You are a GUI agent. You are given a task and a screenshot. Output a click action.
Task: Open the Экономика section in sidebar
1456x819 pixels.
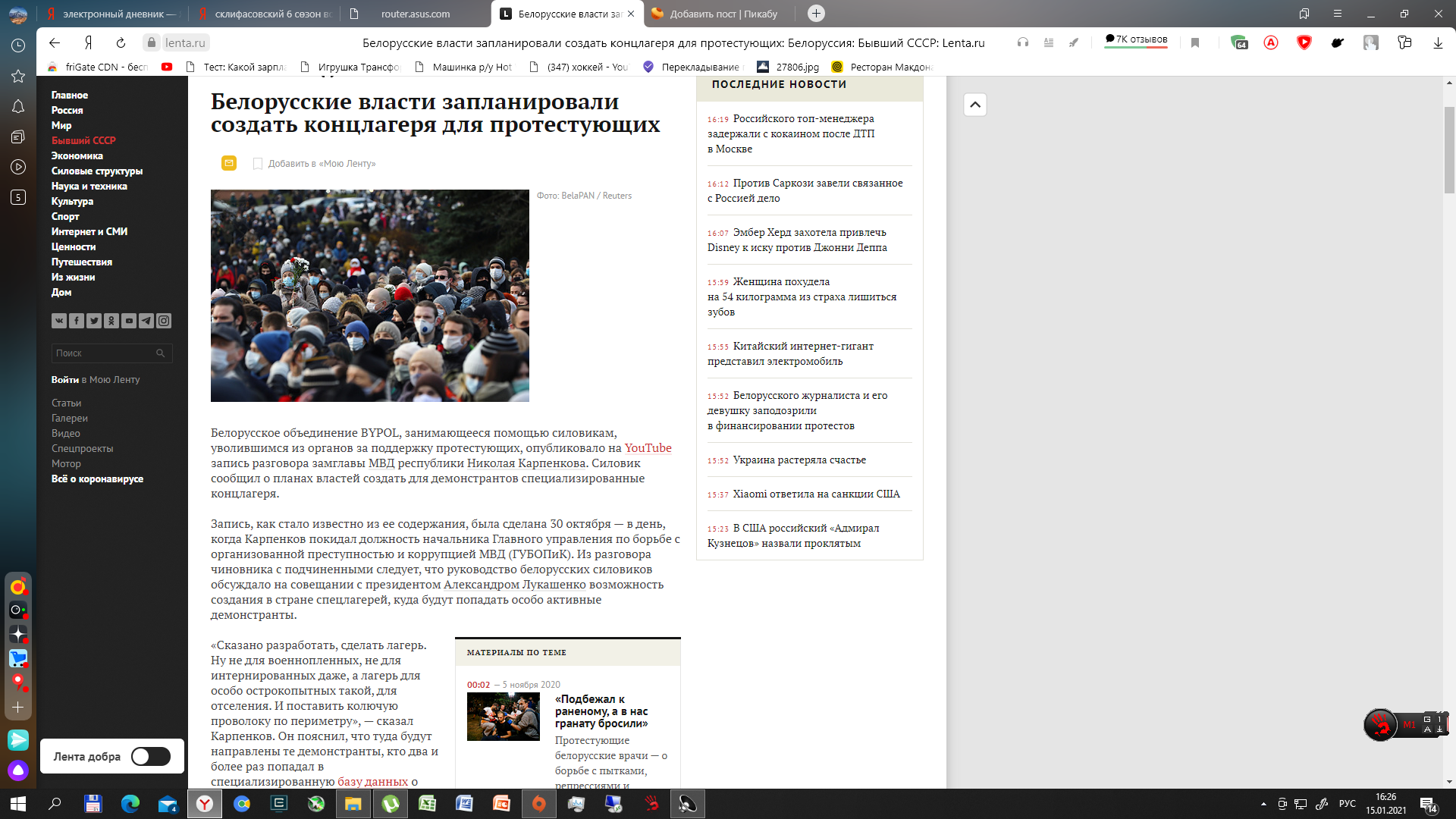[77, 155]
